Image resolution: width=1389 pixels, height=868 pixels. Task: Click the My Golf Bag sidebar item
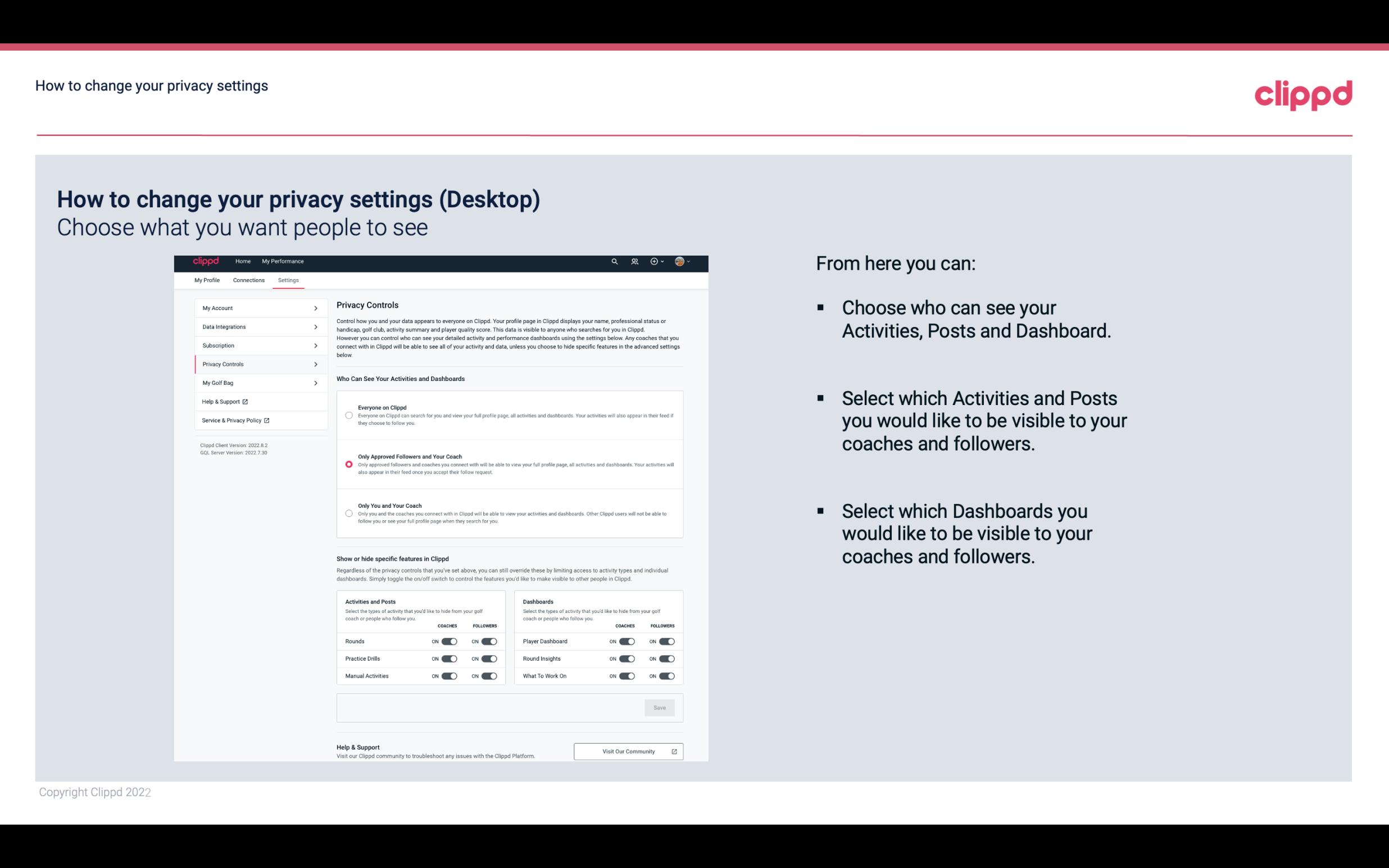257,382
